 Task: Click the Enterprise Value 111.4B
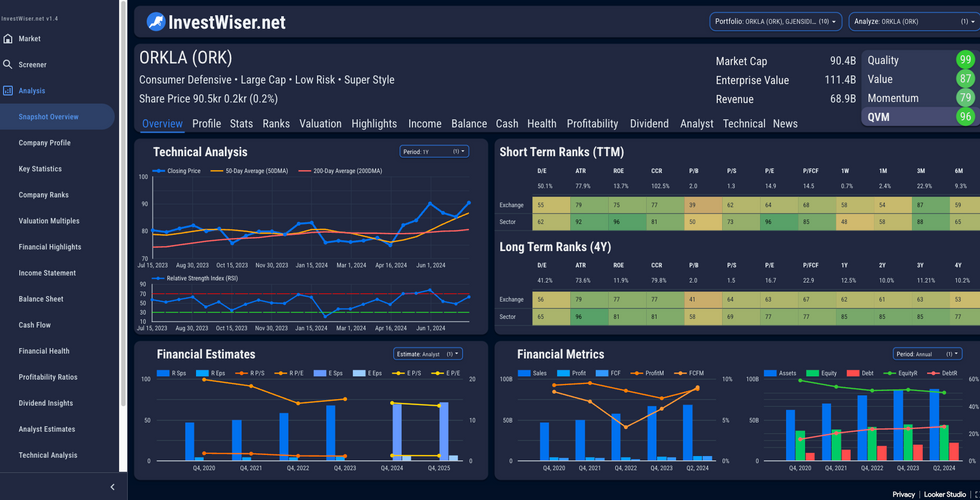click(x=840, y=80)
